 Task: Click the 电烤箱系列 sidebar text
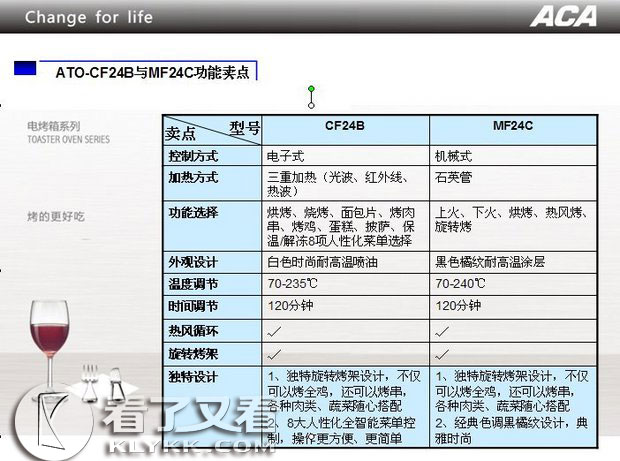(54, 126)
